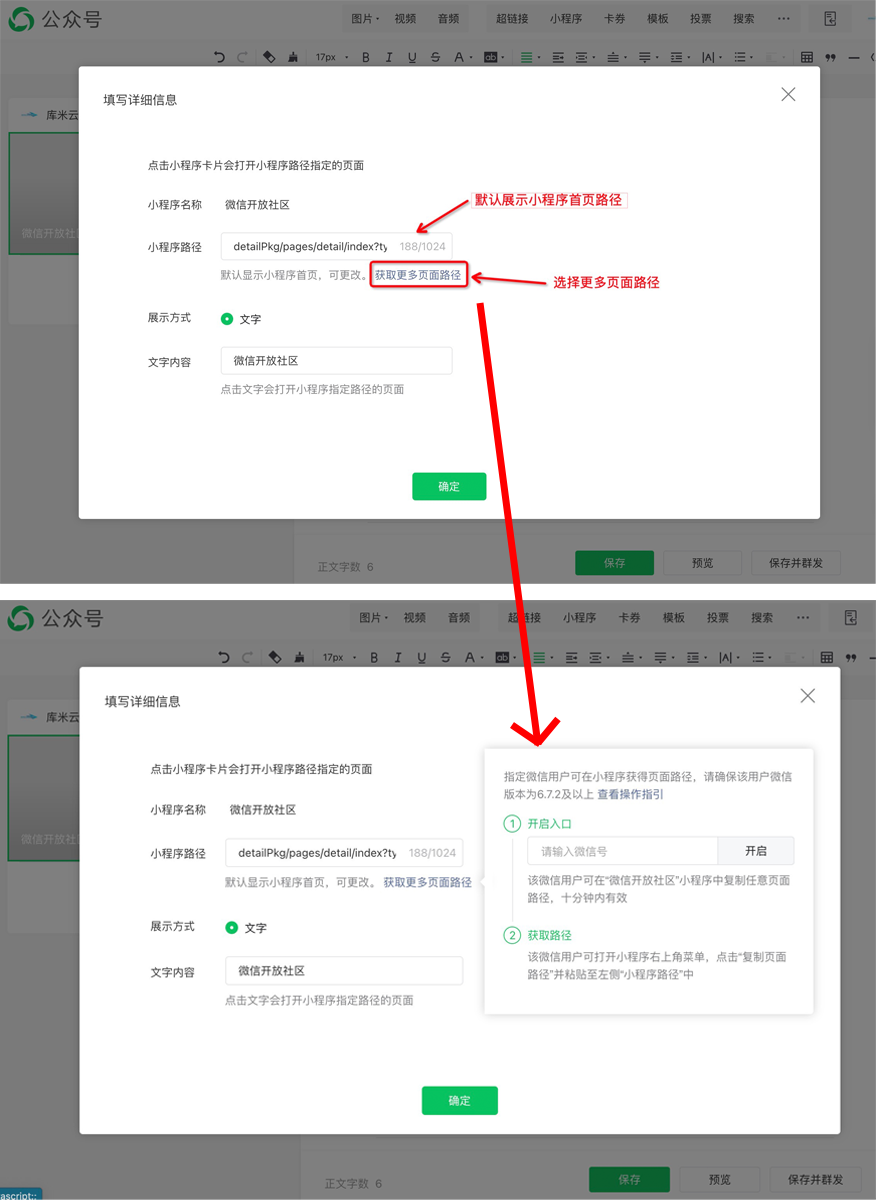Open the 查看操作指引 link in the popover

630,795
